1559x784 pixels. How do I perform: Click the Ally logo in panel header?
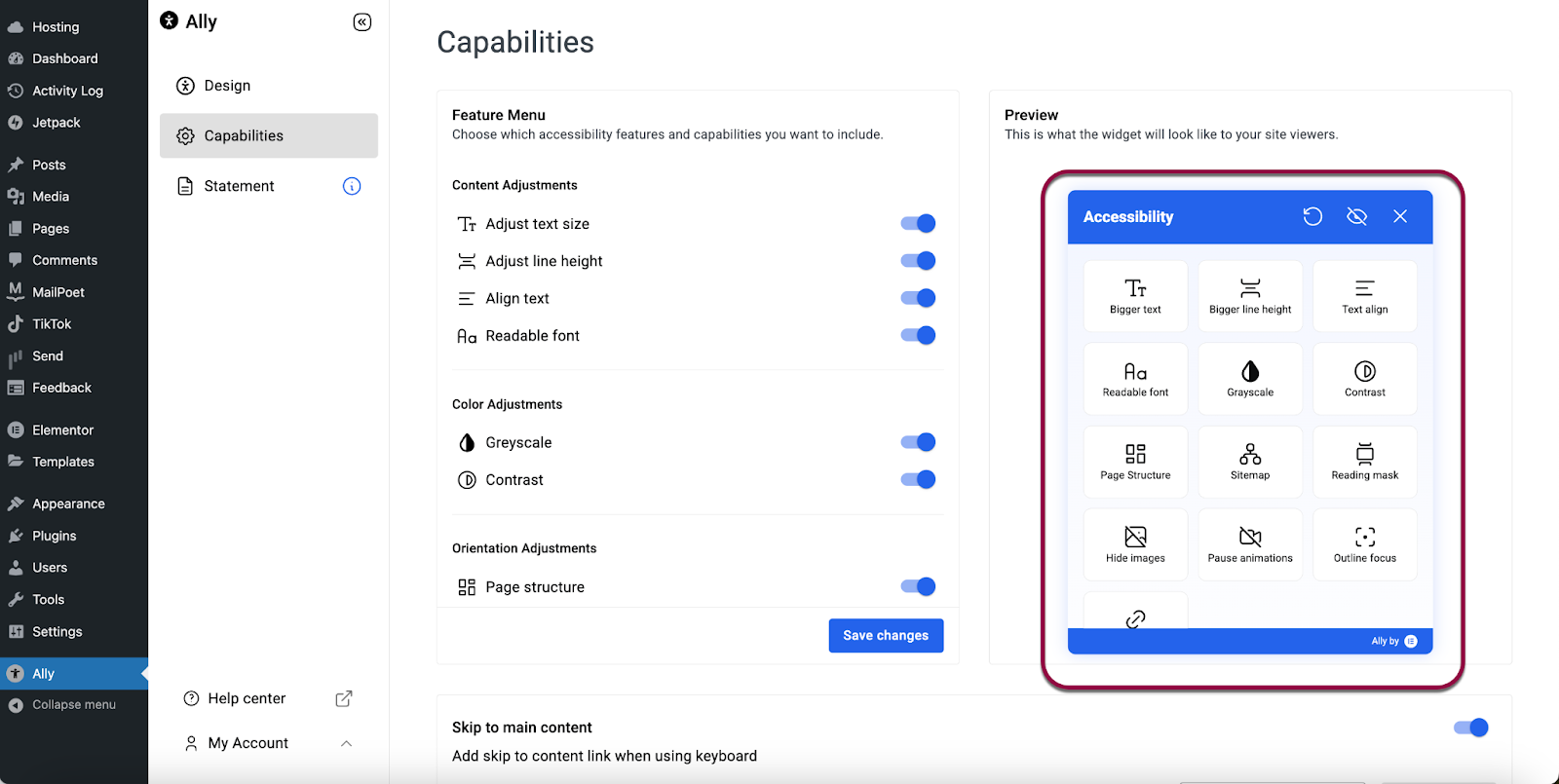tap(170, 20)
